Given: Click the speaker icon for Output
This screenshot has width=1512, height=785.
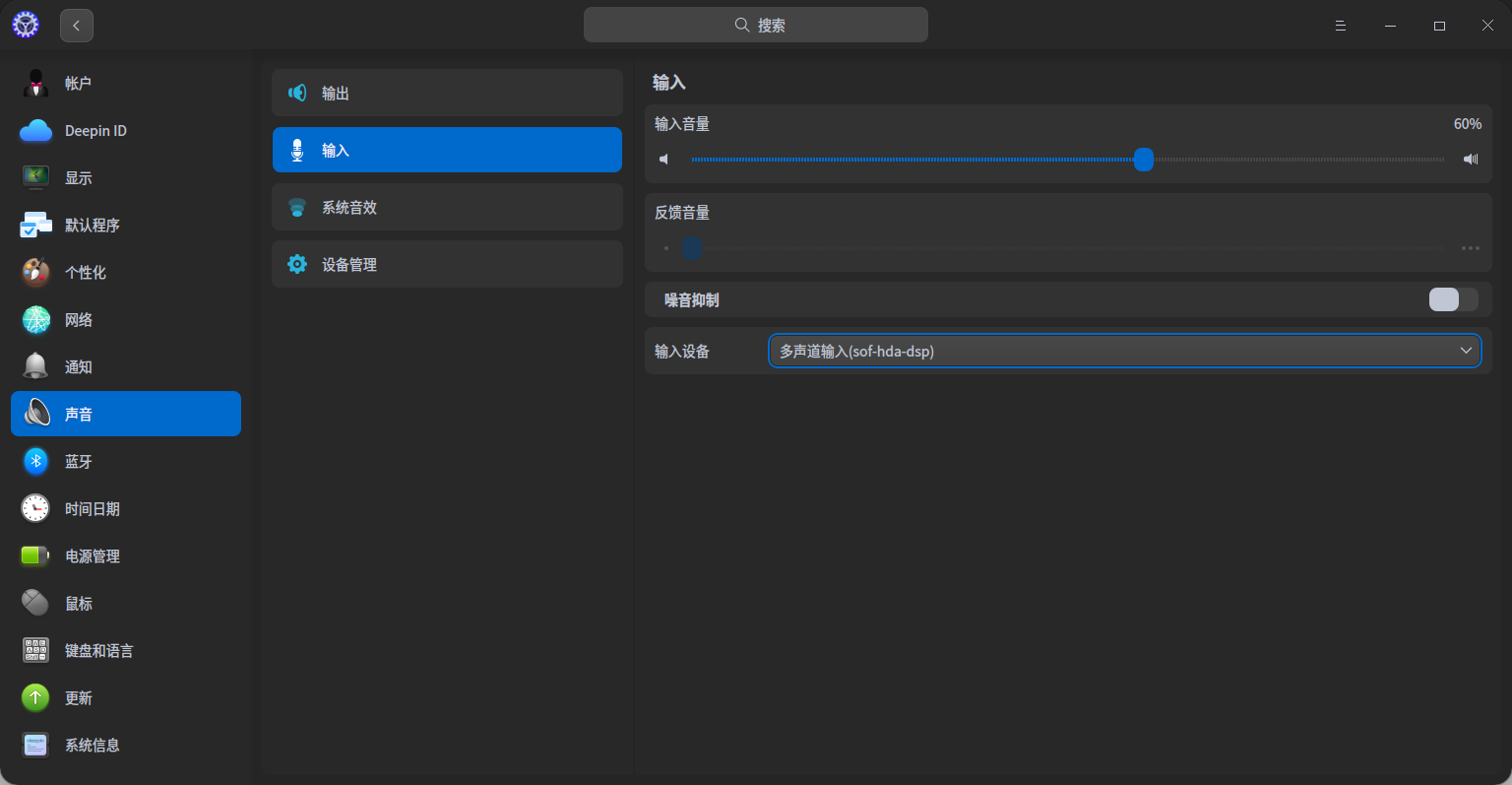Looking at the screenshot, I should click(297, 94).
